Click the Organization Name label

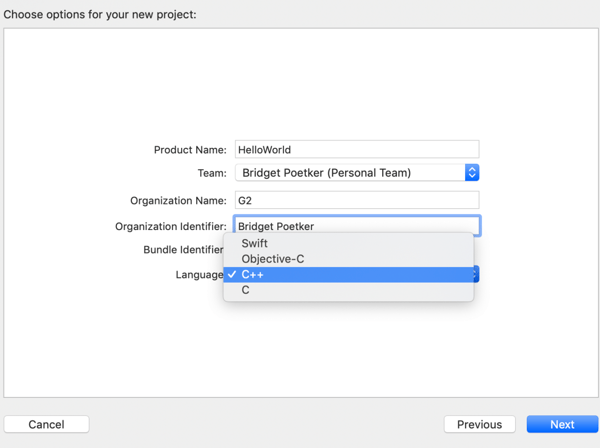click(x=178, y=200)
